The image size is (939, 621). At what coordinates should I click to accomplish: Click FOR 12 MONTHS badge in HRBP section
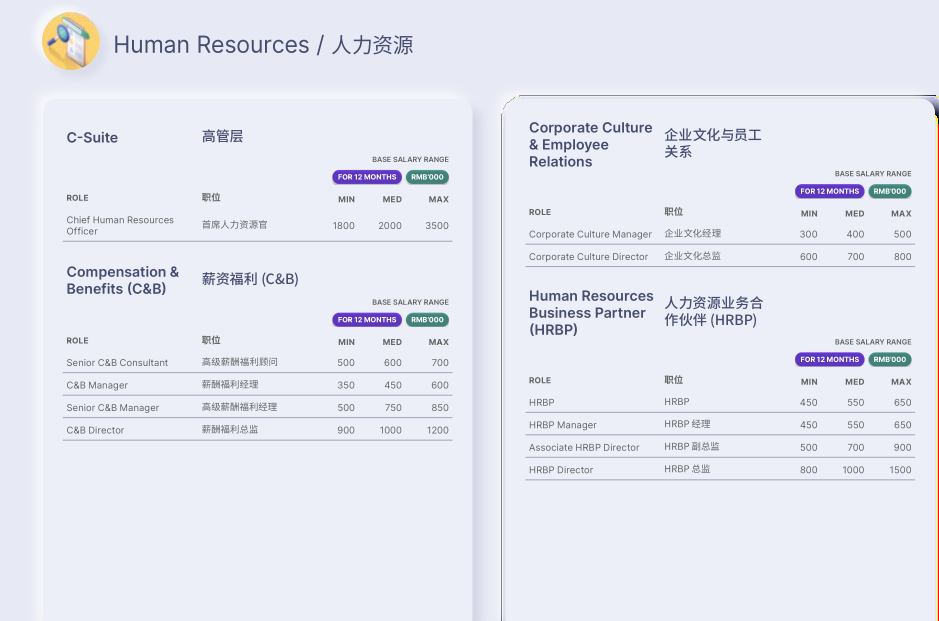pyautogui.click(x=829, y=360)
